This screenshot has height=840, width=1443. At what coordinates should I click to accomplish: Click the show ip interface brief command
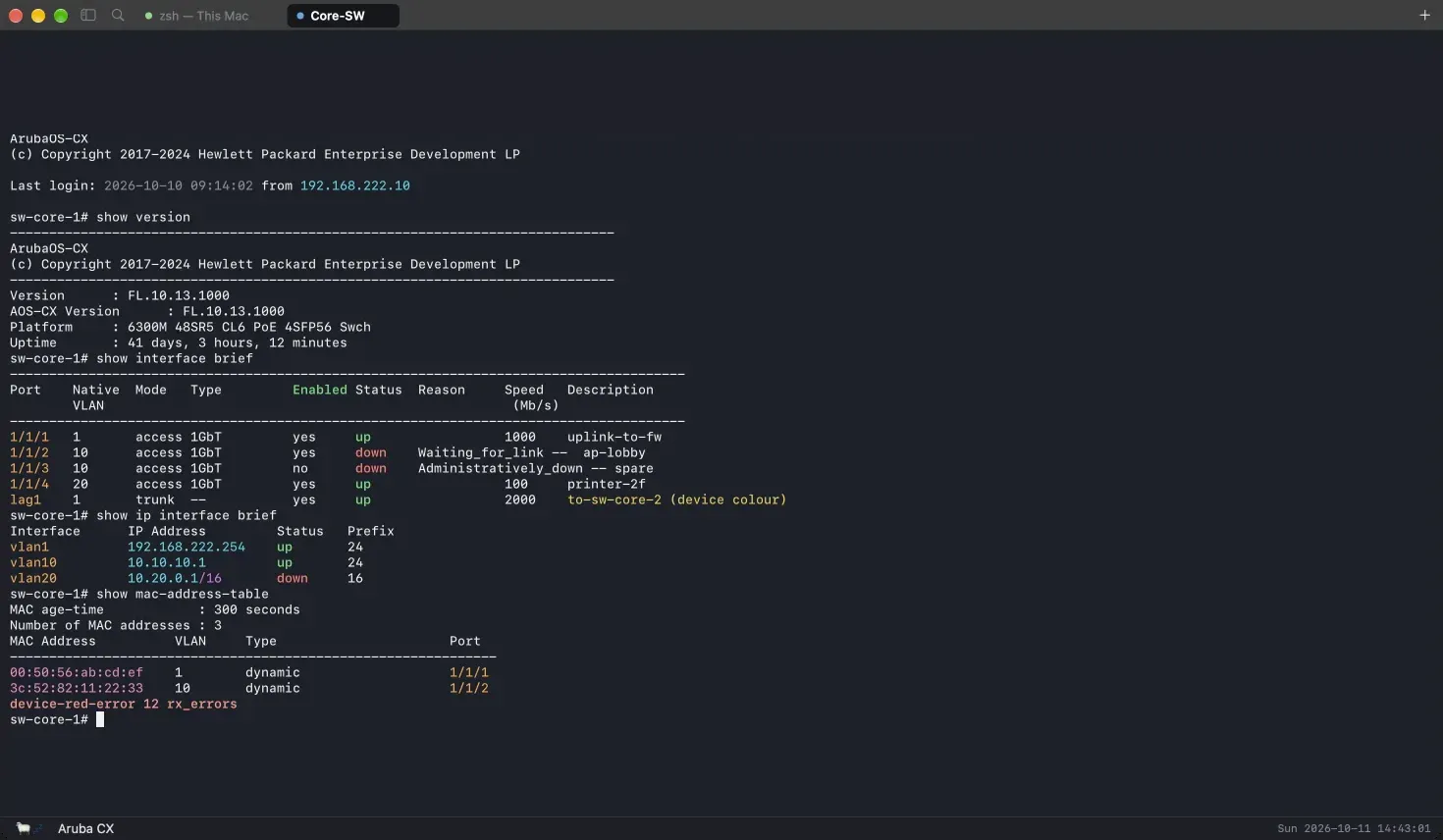(187, 515)
